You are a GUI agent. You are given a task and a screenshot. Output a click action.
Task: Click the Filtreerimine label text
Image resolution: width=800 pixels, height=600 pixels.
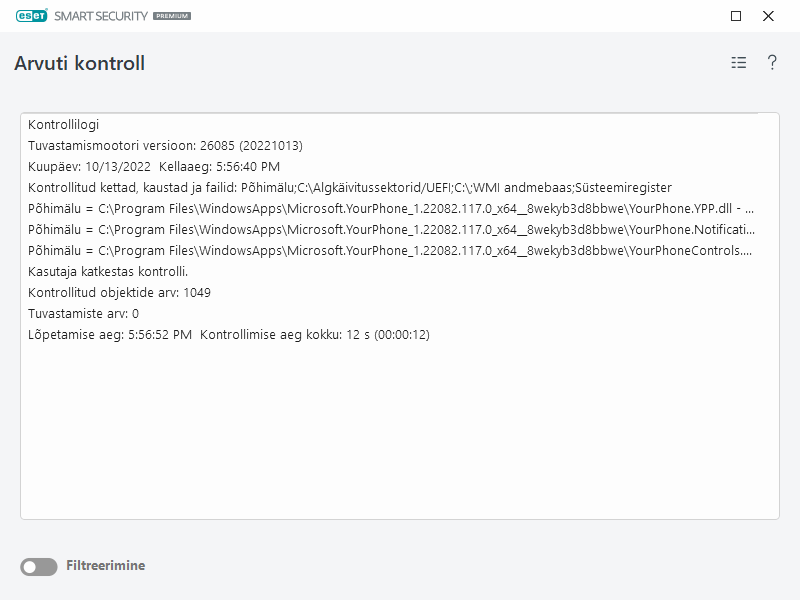(x=105, y=566)
